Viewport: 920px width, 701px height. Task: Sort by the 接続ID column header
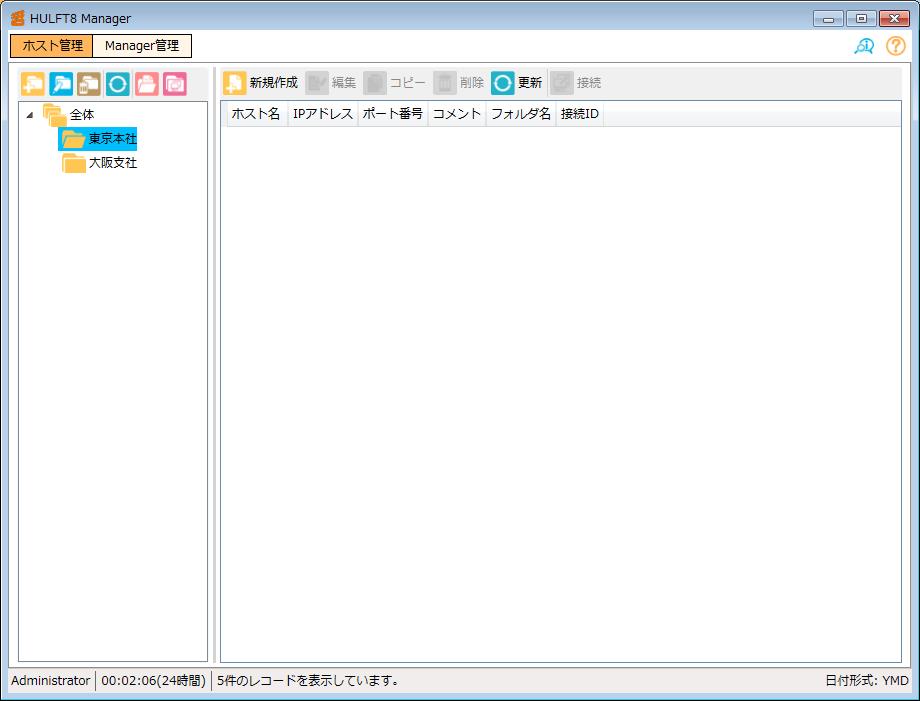click(579, 113)
